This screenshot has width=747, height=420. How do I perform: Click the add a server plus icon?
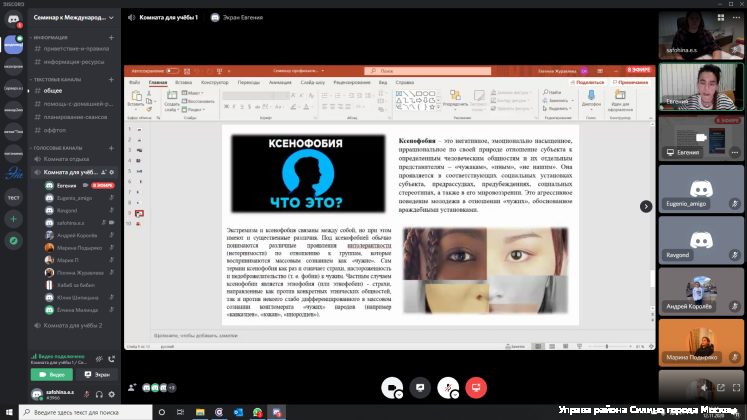(x=13, y=219)
